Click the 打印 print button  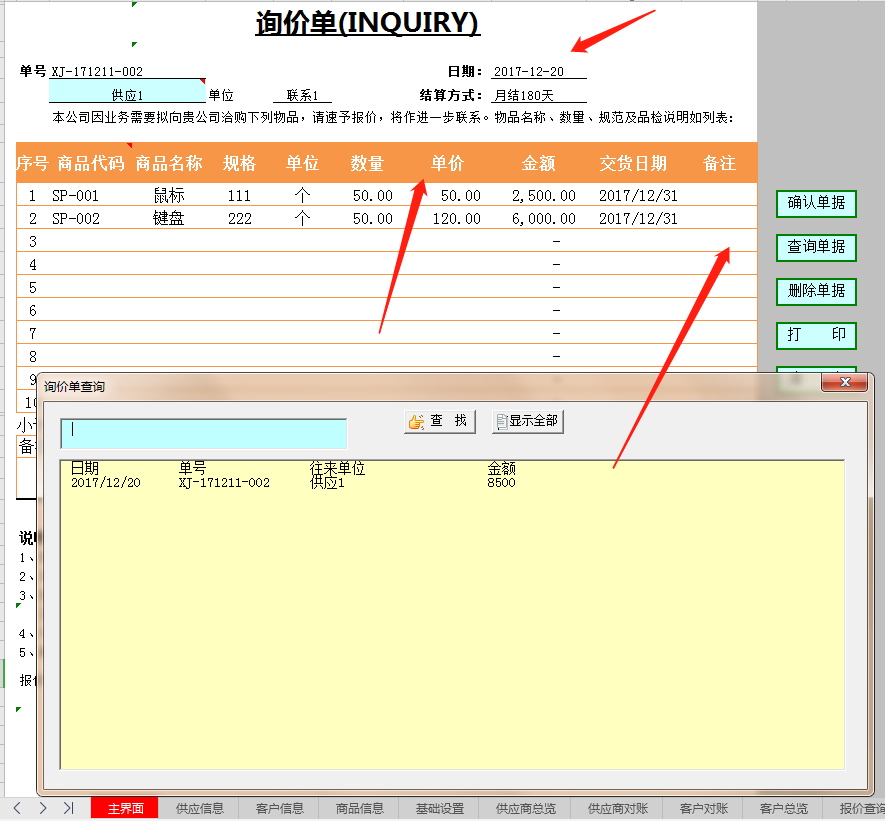pyautogui.click(x=816, y=335)
